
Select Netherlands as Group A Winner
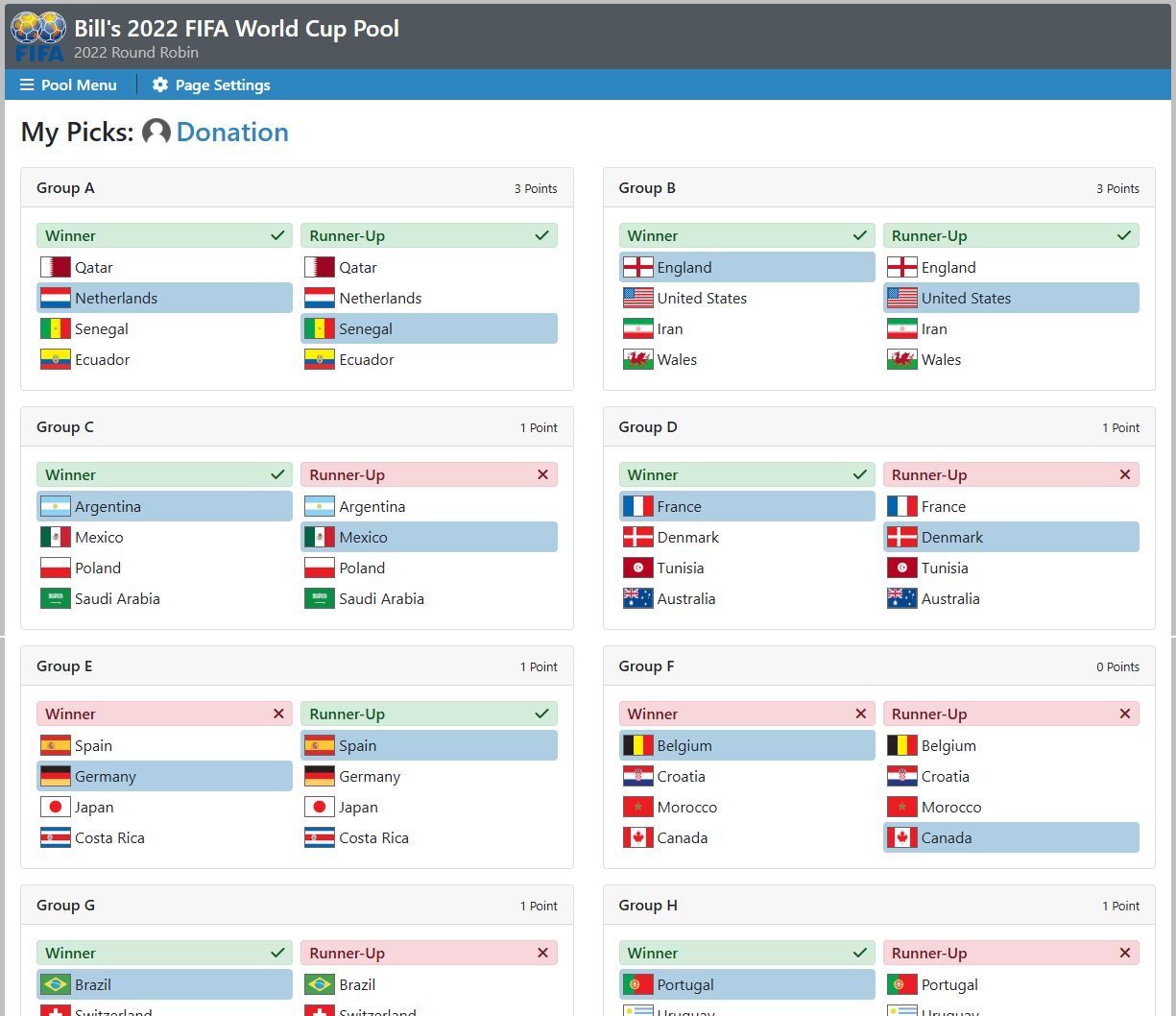pos(164,298)
